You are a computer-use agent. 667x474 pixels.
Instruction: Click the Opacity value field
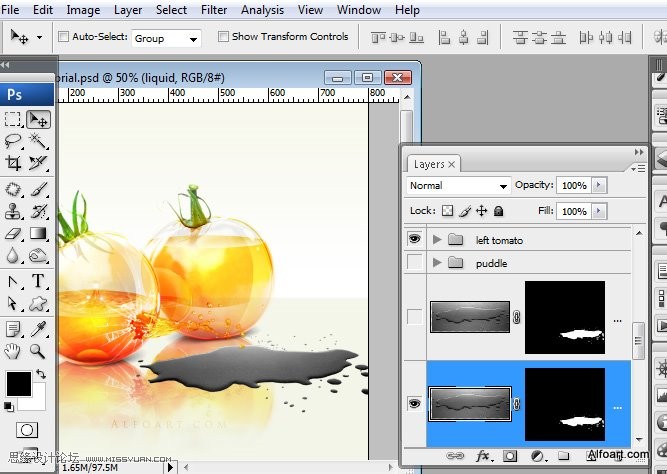point(574,186)
